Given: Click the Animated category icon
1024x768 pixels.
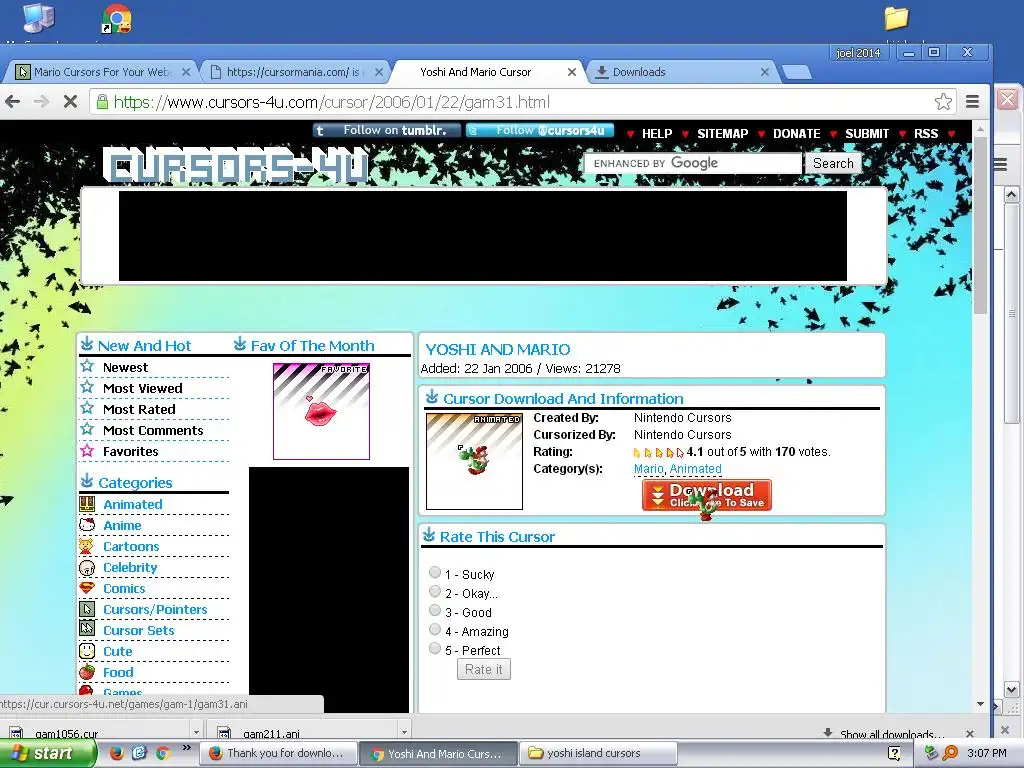Looking at the screenshot, I should point(87,504).
